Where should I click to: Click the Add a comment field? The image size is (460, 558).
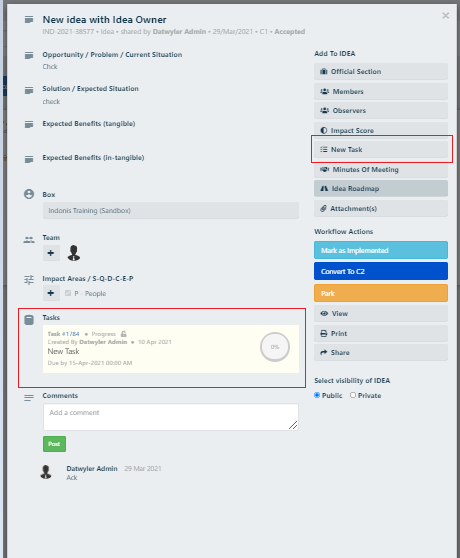(171, 417)
